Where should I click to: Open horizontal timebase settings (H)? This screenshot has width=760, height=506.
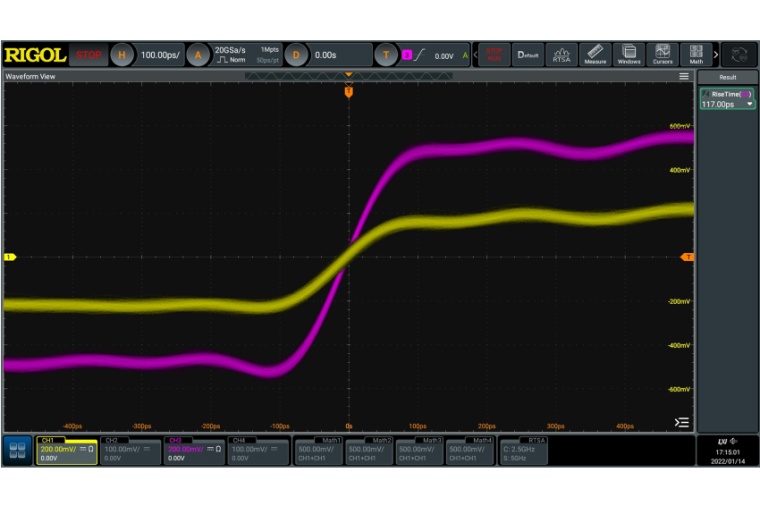coord(122,55)
